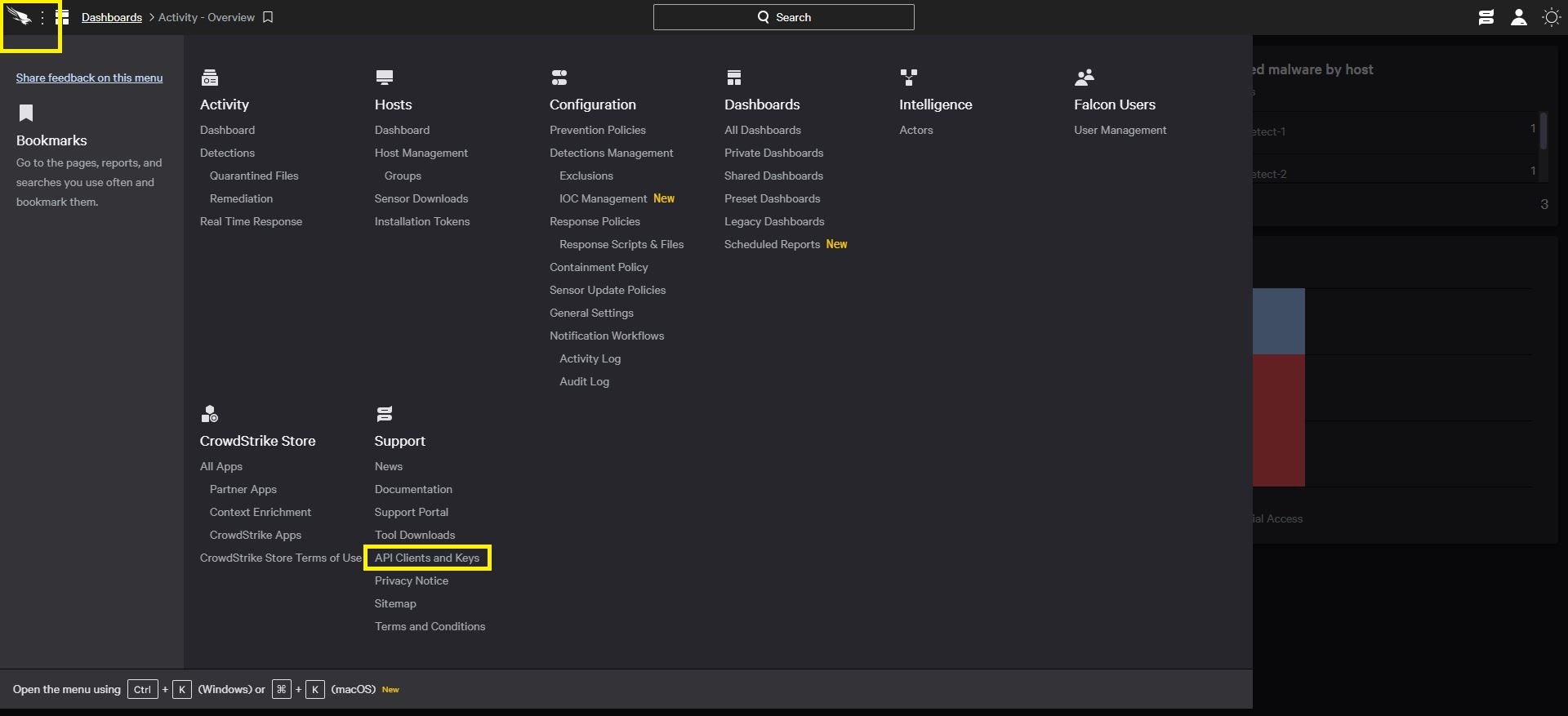1568x716 pixels.
Task: Open Activity Log
Action: [x=590, y=358]
